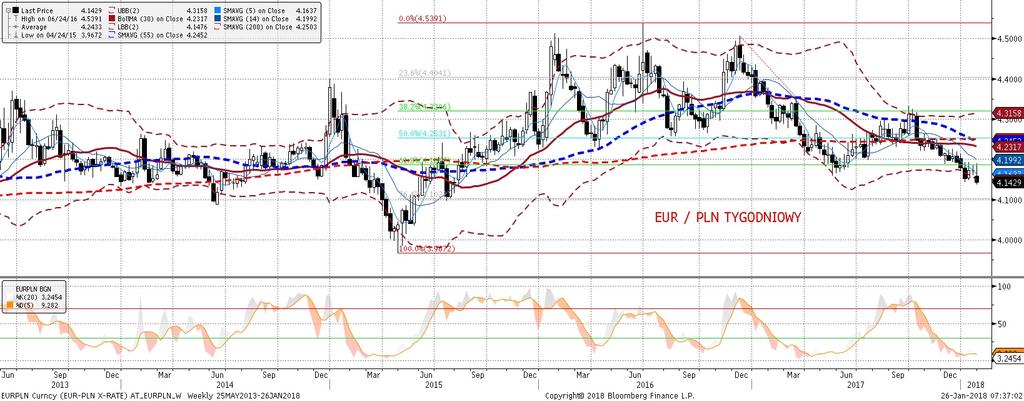This screenshot has height=401, width=1024.
Task: Click the EURPLN BGN label in lower legend
Action: (x=33, y=289)
